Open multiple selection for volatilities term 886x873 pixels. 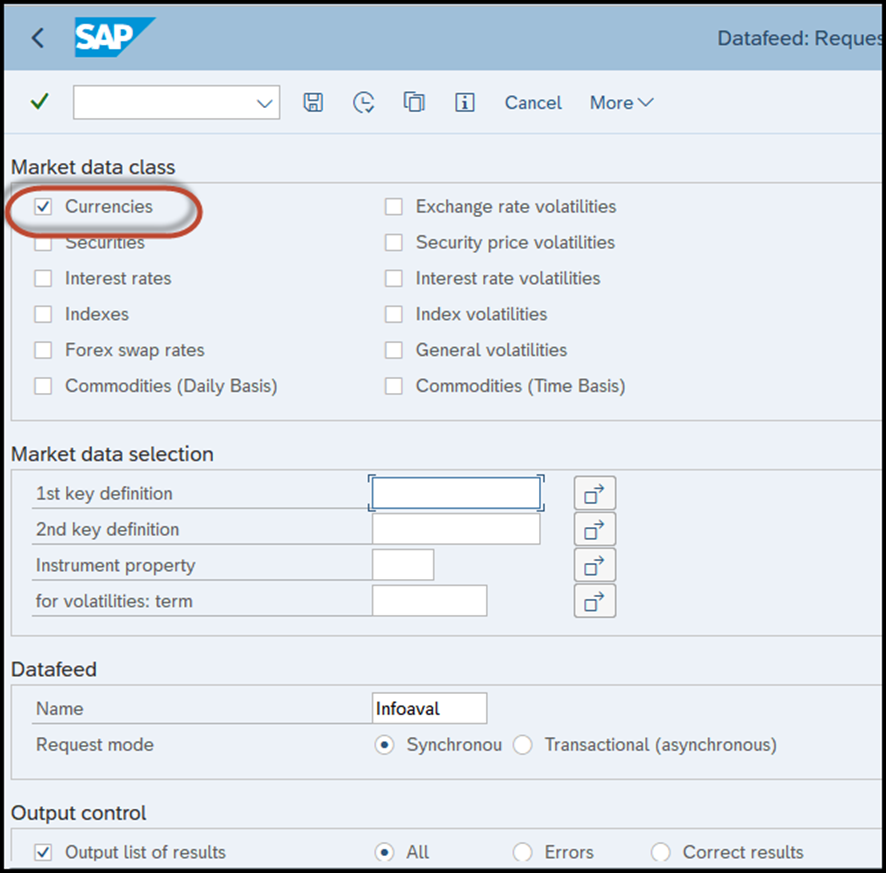(x=595, y=601)
